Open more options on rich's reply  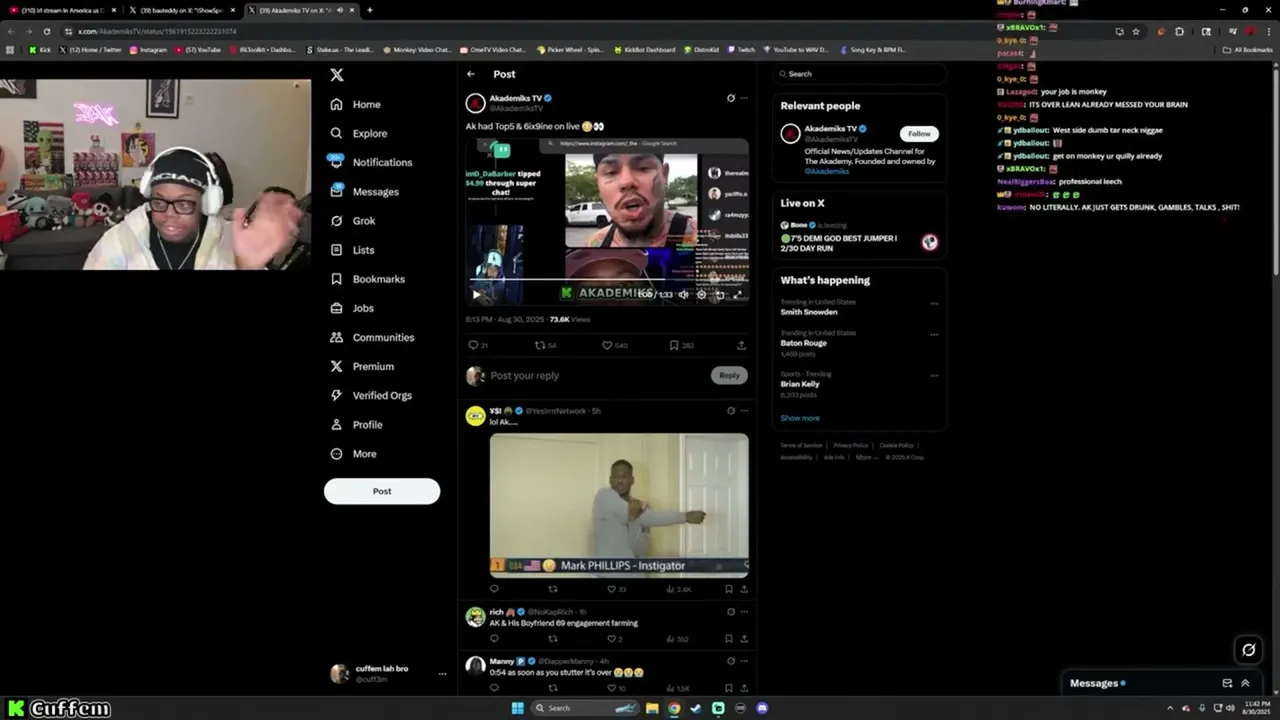click(x=744, y=611)
